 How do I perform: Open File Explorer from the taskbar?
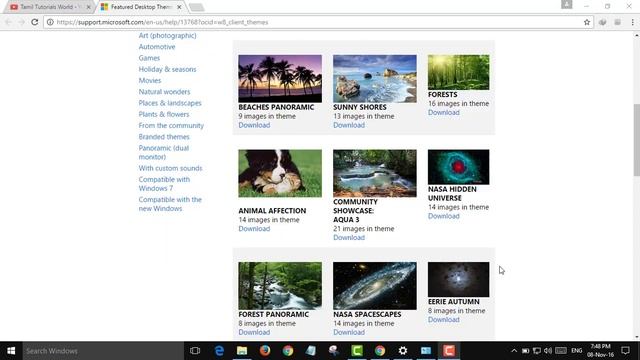point(242,351)
